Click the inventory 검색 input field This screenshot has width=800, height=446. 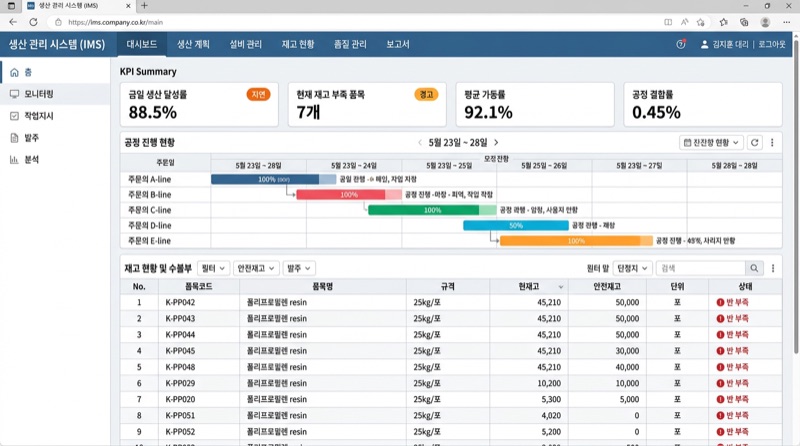tap(701, 268)
